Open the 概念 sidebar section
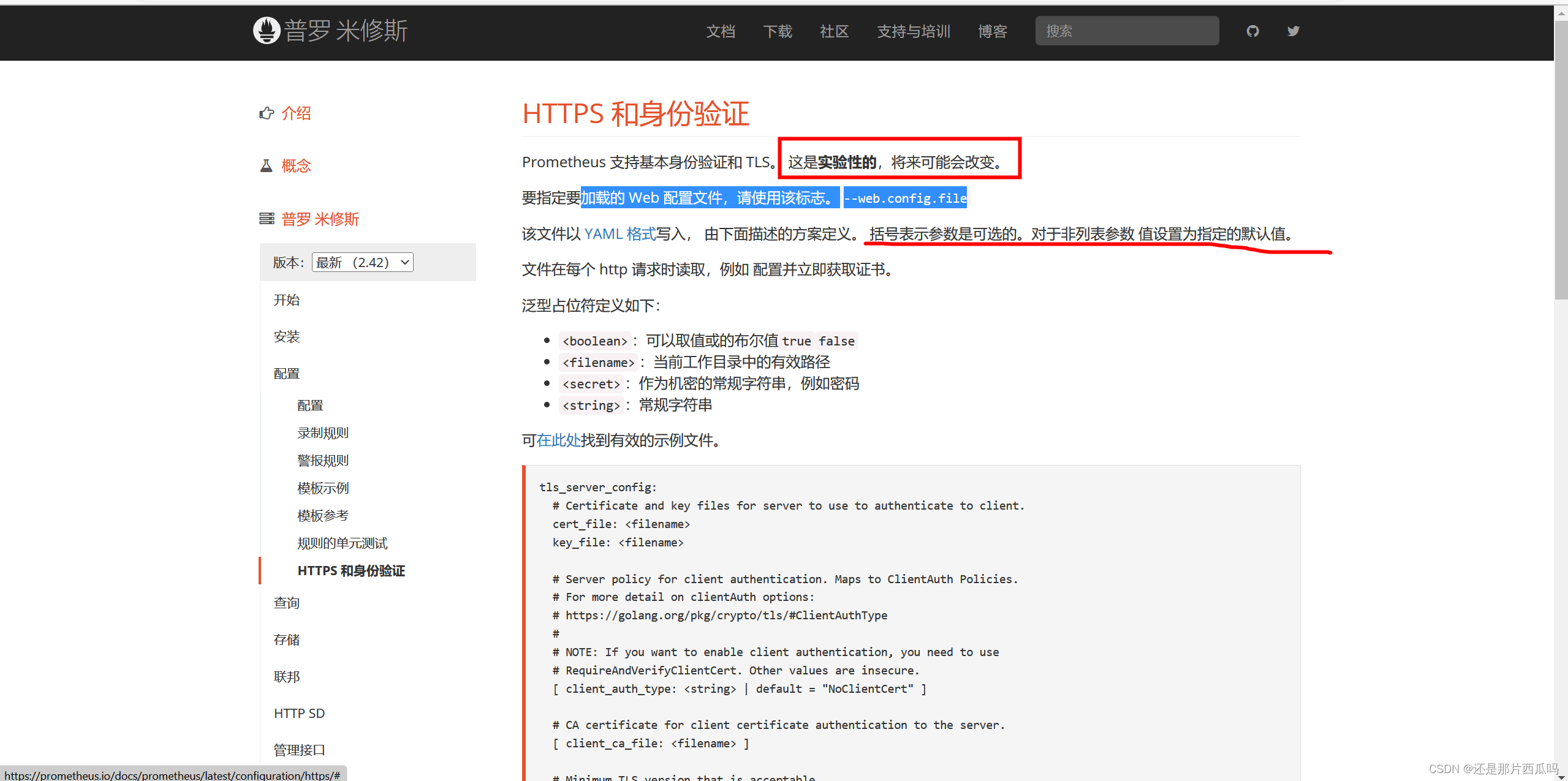 tap(297, 166)
